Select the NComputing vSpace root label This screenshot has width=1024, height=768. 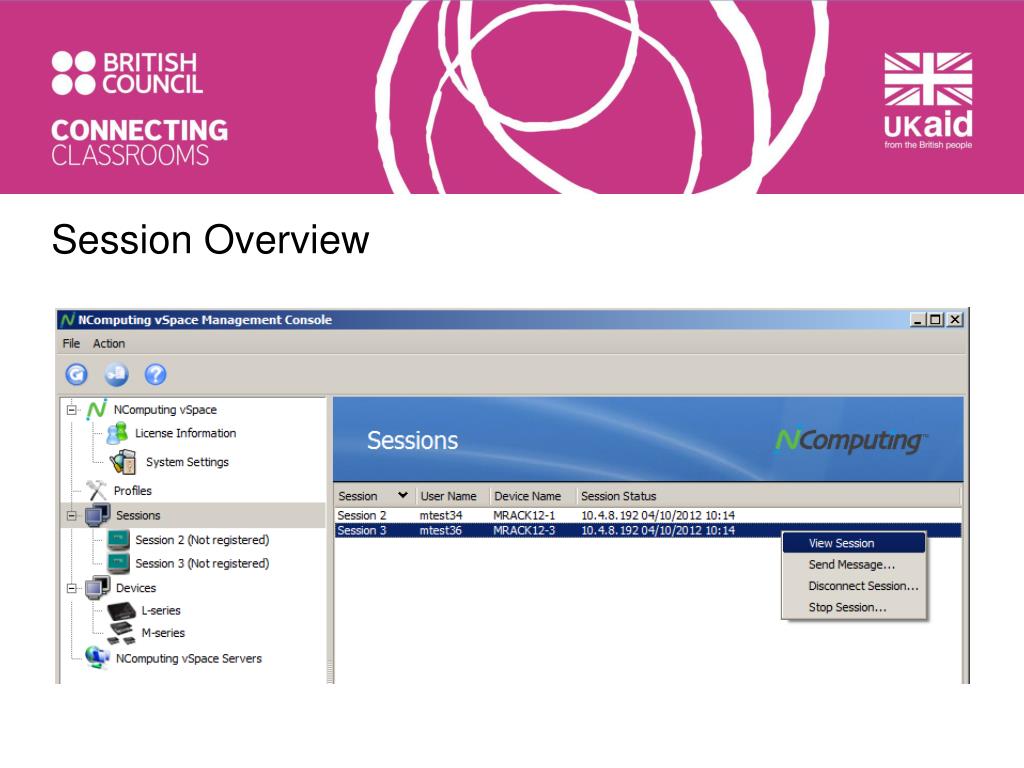click(165, 409)
